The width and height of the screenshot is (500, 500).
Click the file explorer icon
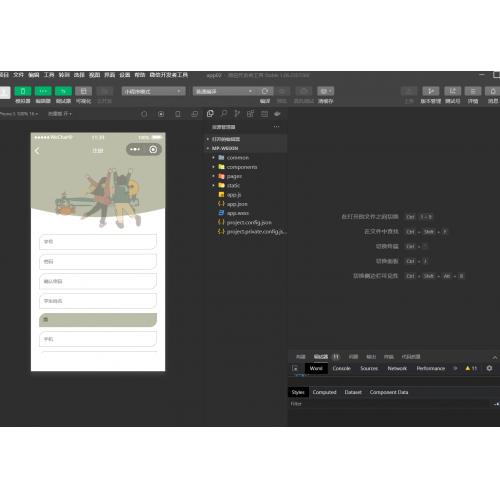210,114
